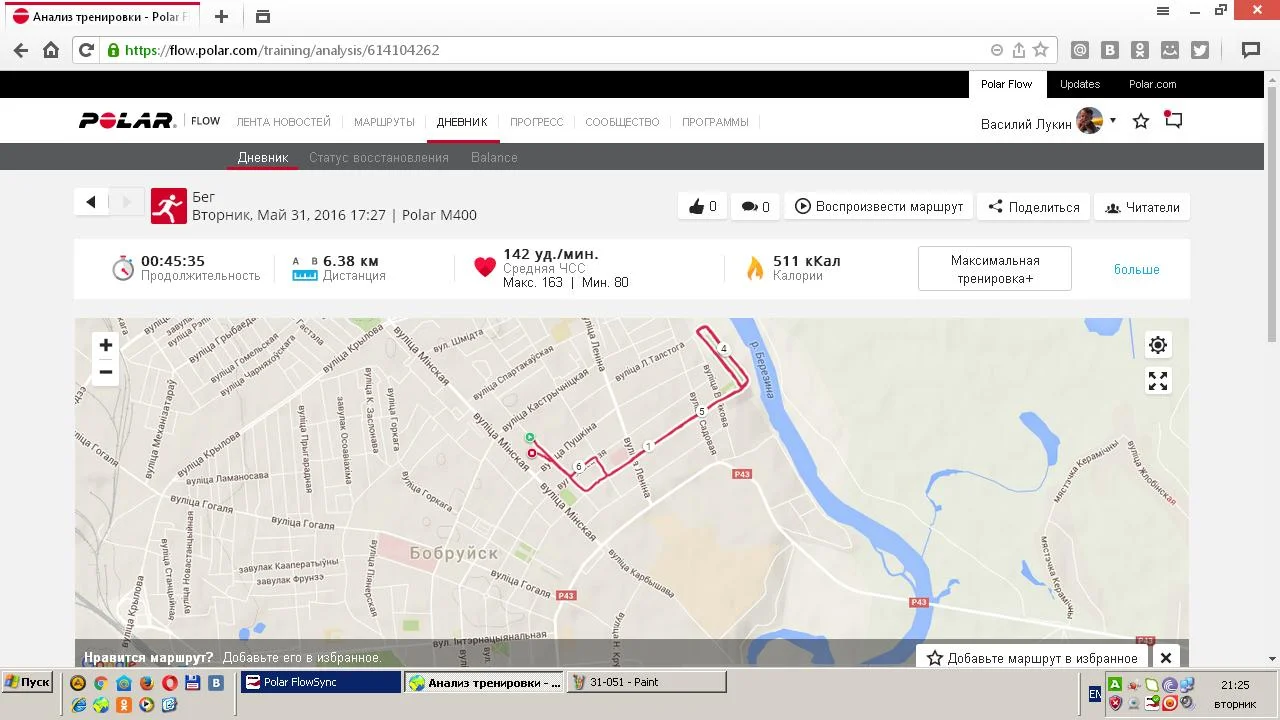This screenshot has width=1280, height=720.
Task: Click the duration stopwatch icon
Action: point(123,267)
